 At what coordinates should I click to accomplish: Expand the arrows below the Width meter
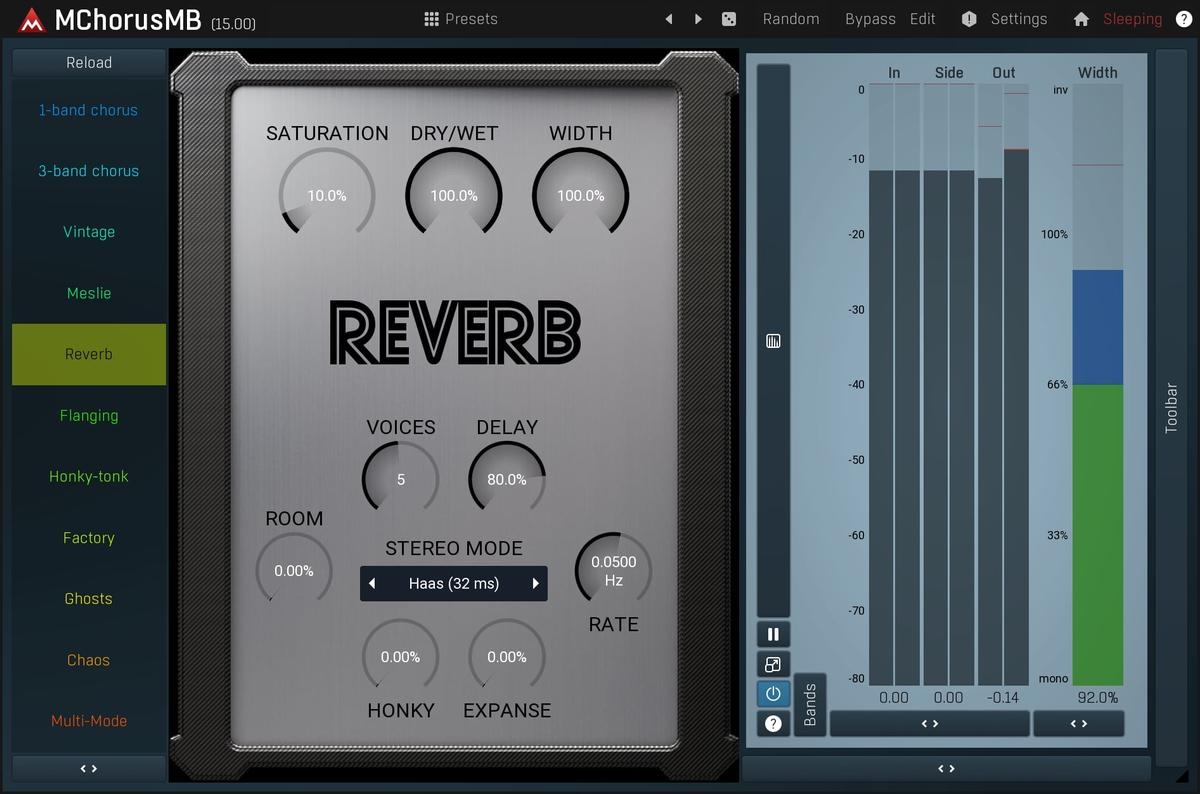[1078, 723]
